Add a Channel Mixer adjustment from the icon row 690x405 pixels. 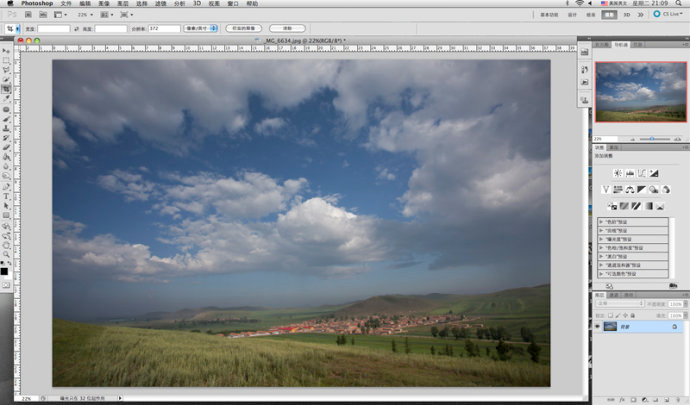click(666, 190)
